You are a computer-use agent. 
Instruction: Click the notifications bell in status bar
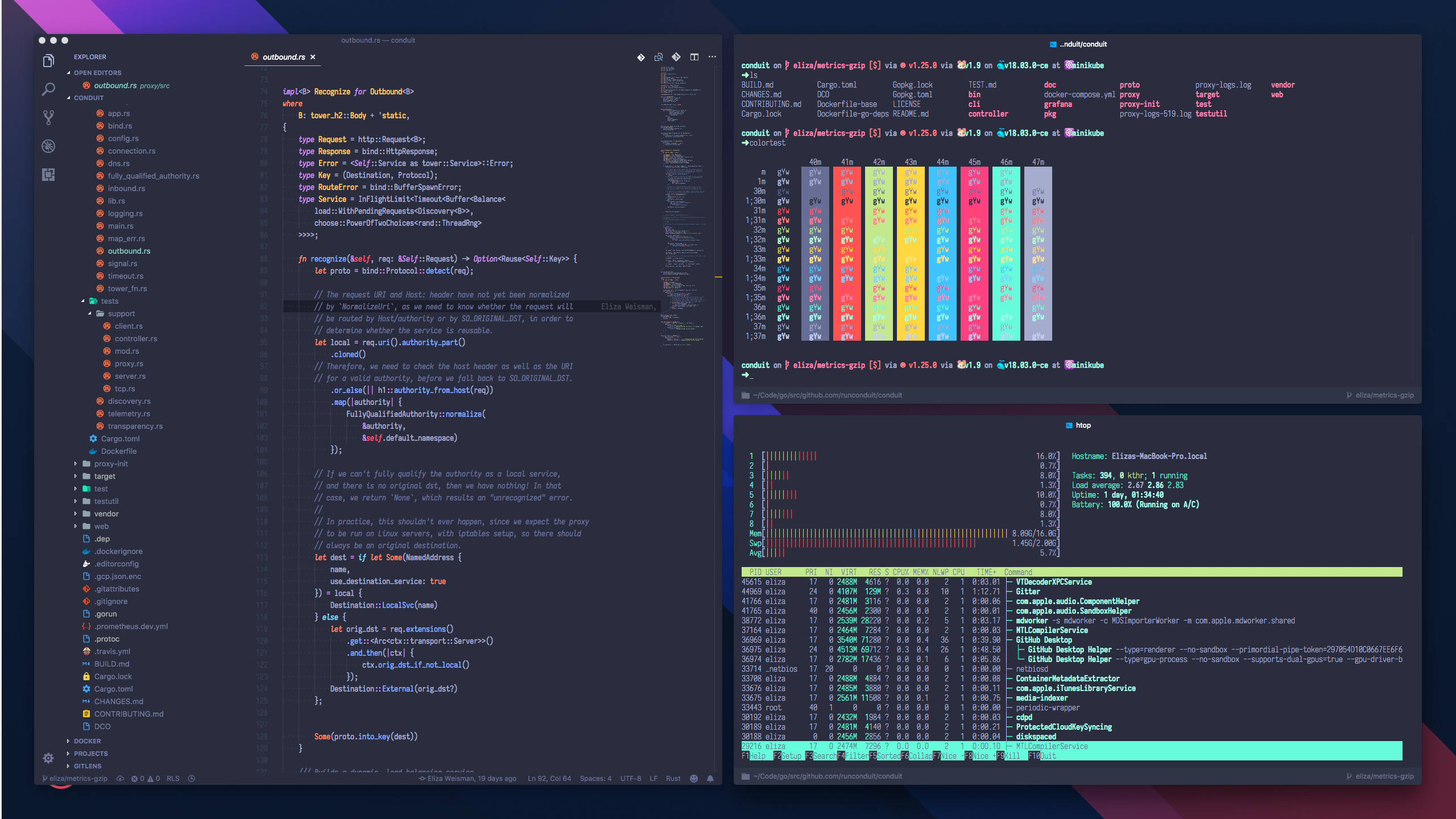click(710, 779)
